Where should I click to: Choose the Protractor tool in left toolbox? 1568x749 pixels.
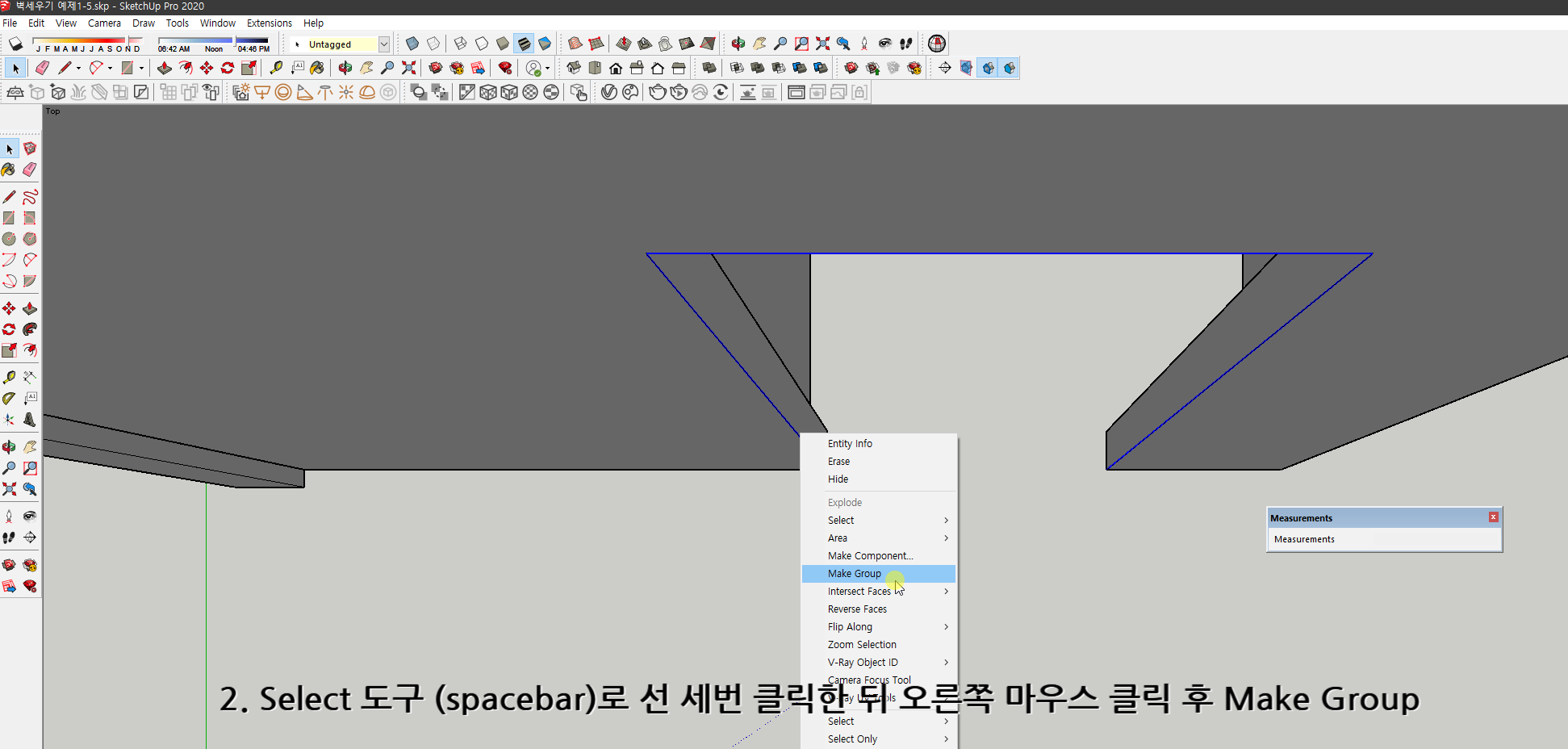coord(9,398)
